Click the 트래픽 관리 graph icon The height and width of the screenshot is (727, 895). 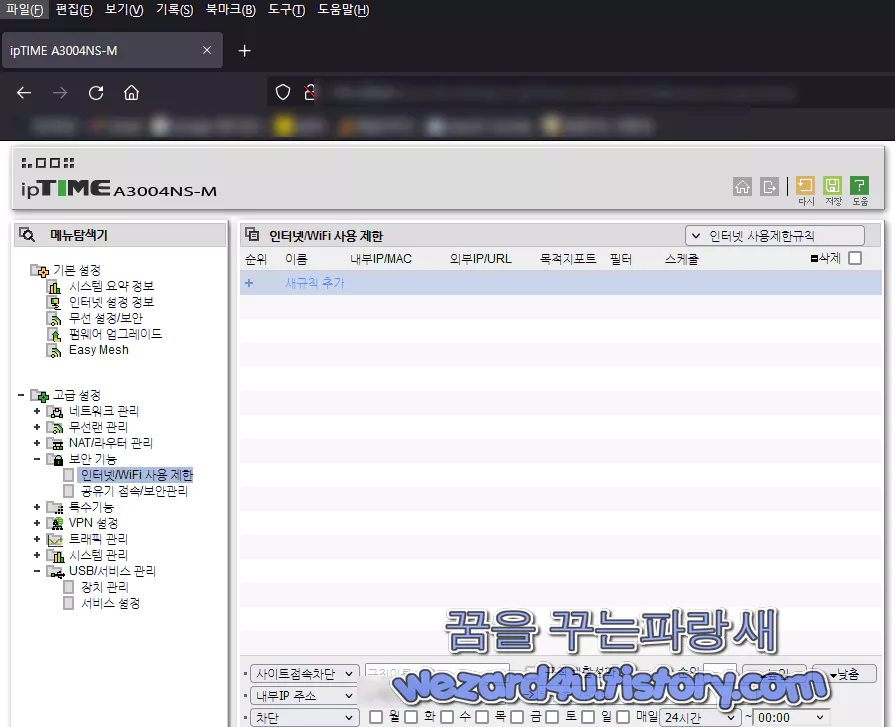(x=56, y=539)
